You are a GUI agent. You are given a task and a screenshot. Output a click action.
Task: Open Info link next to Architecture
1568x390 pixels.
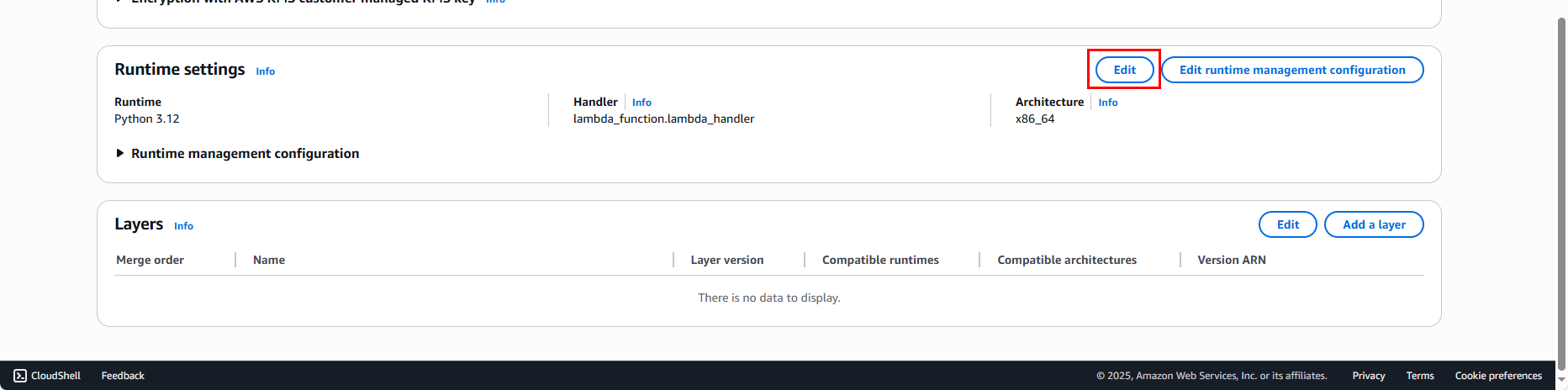pyautogui.click(x=1107, y=103)
